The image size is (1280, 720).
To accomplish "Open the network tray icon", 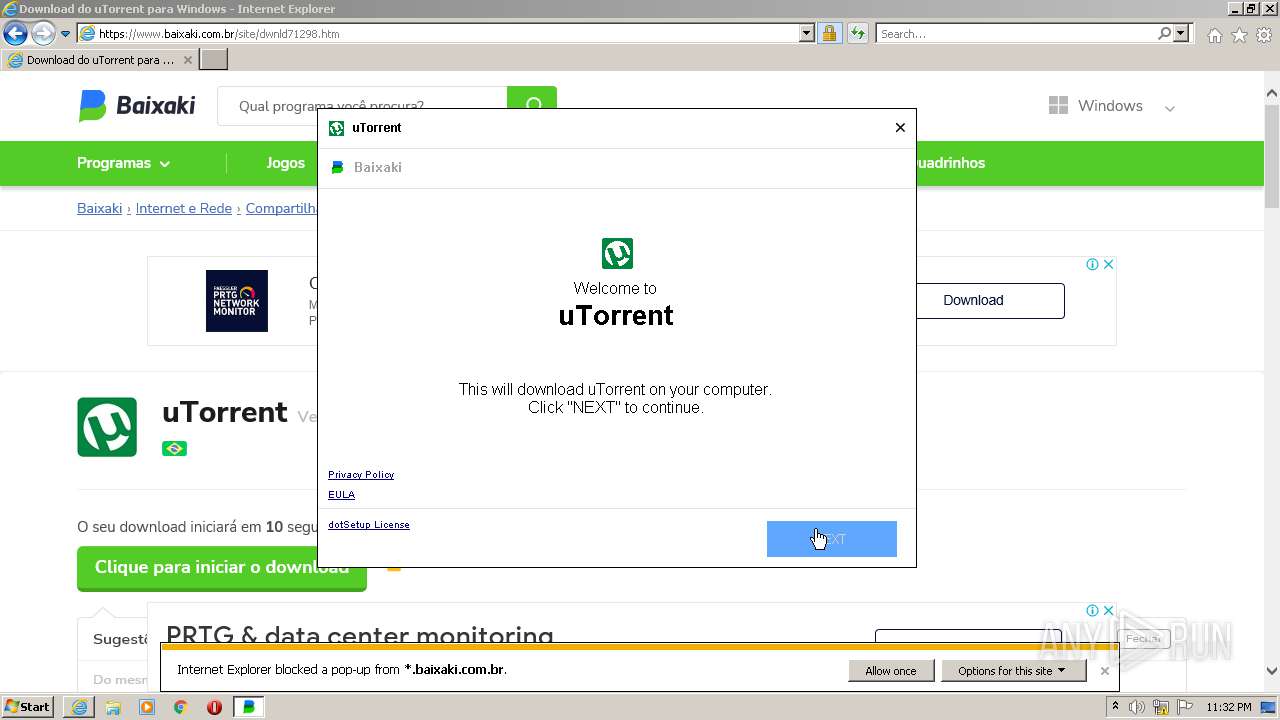I will point(1161,707).
